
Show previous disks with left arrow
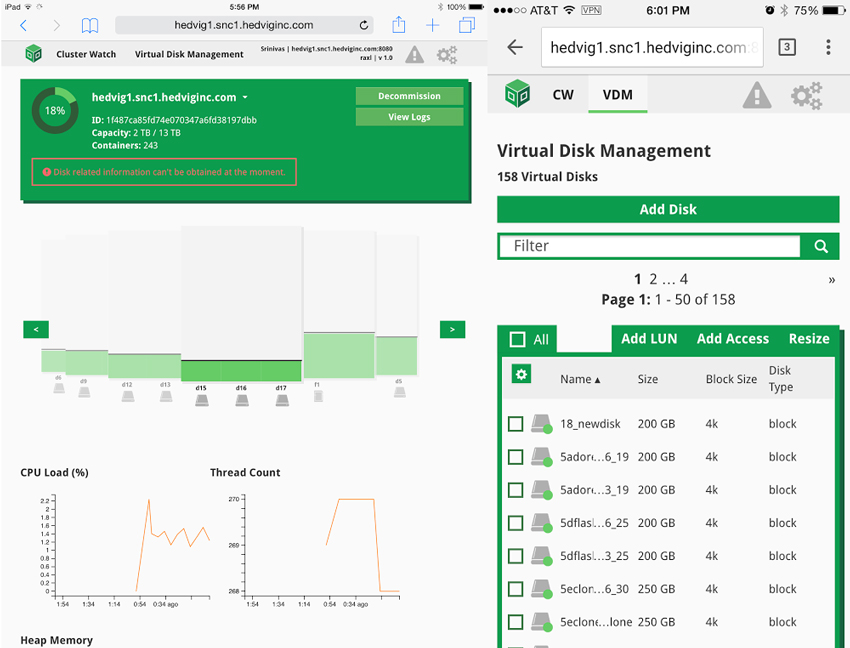click(36, 329)
